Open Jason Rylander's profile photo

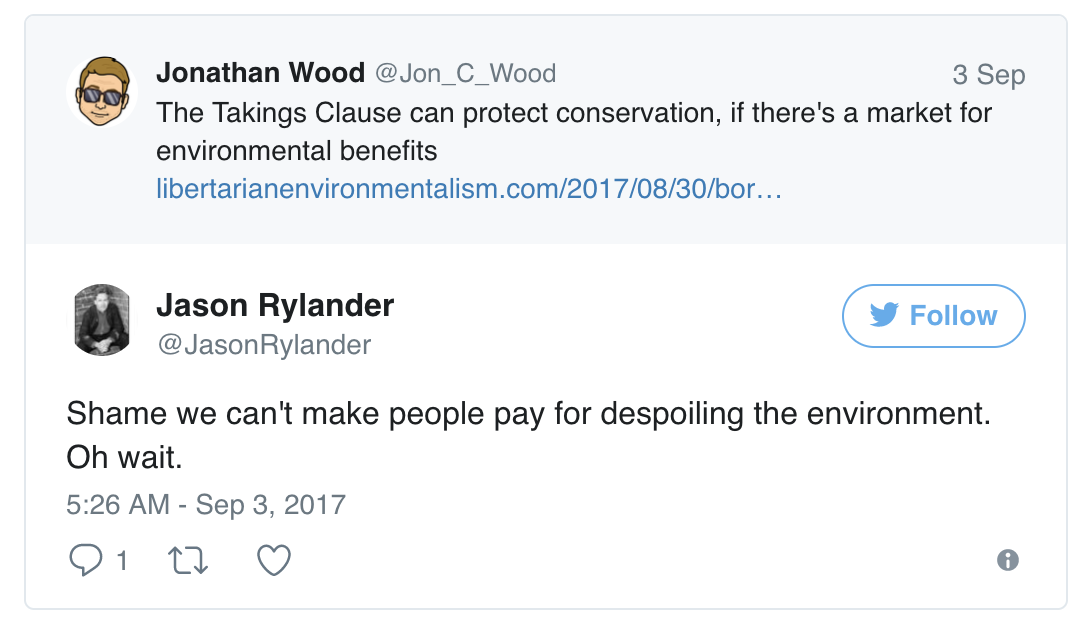pyautogui.click(x=102, y=320)
